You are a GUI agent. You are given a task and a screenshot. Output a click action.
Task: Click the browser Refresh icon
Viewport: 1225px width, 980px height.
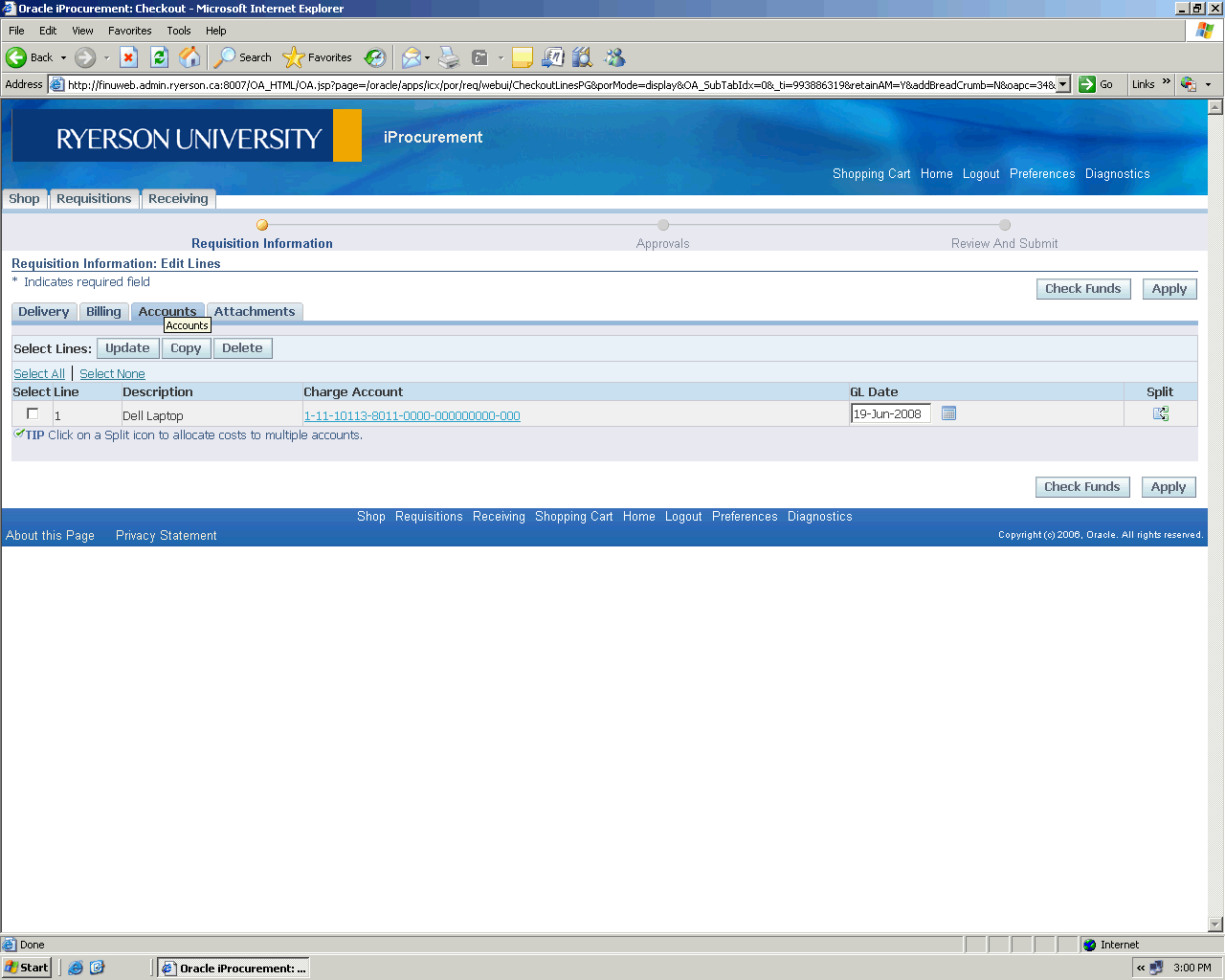point(160,57)
